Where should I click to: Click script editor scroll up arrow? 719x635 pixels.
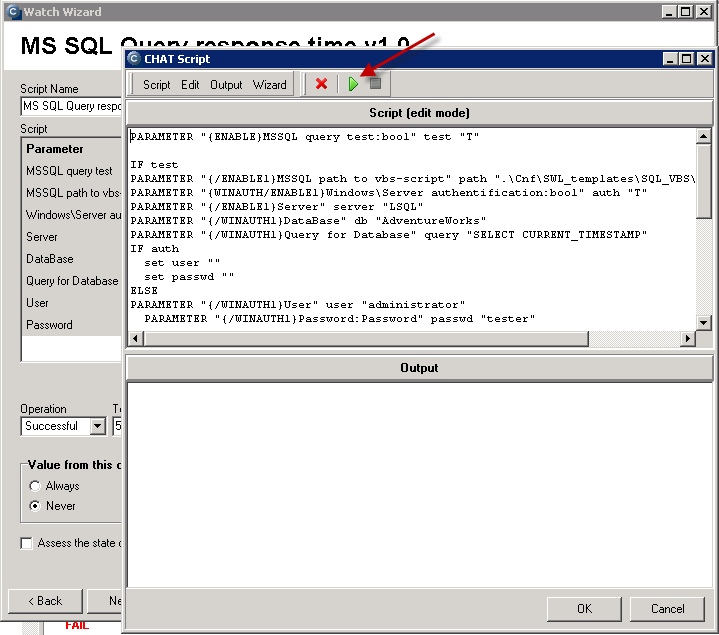[x=703, y=136]
